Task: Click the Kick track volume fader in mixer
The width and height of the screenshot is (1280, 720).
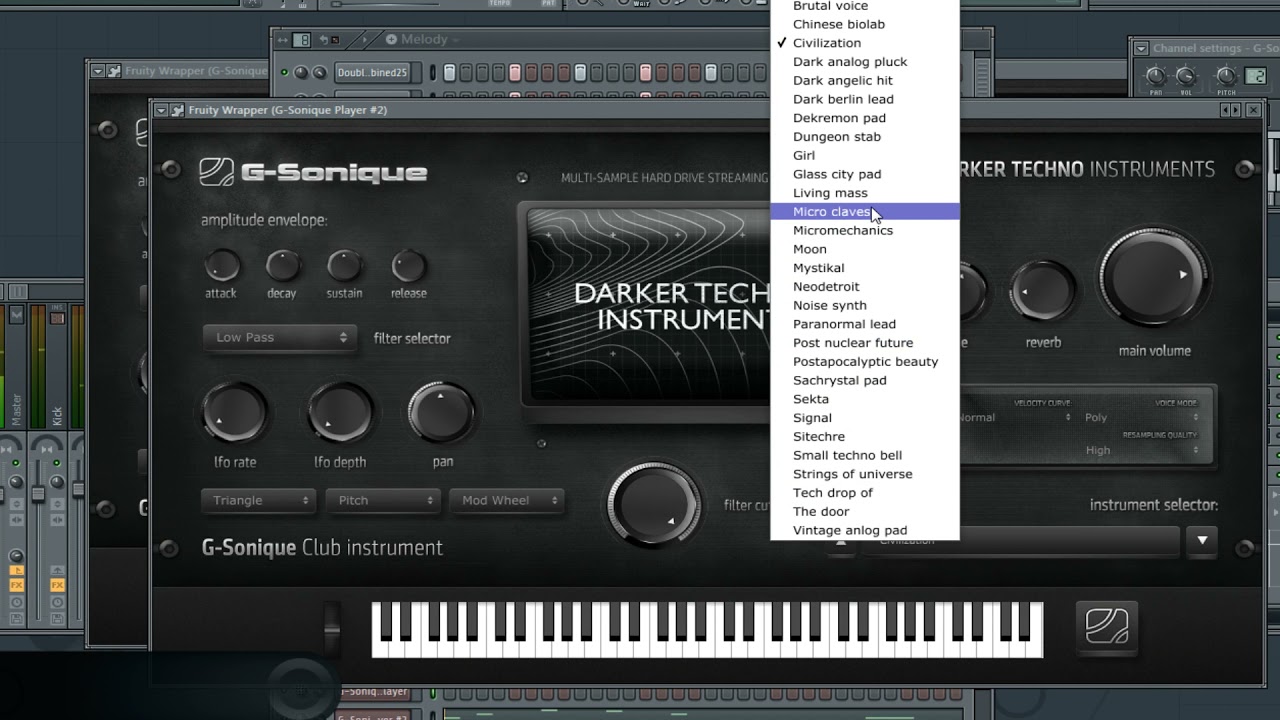Action: [x=38, y=493]
